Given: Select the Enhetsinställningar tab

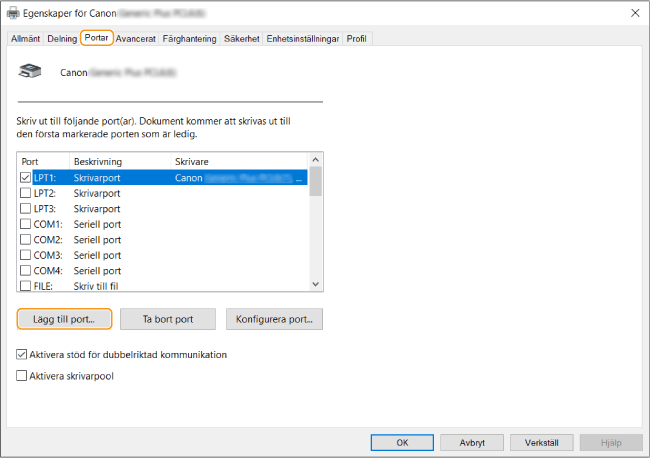Looking at the screenshot, I should (302, 38).
